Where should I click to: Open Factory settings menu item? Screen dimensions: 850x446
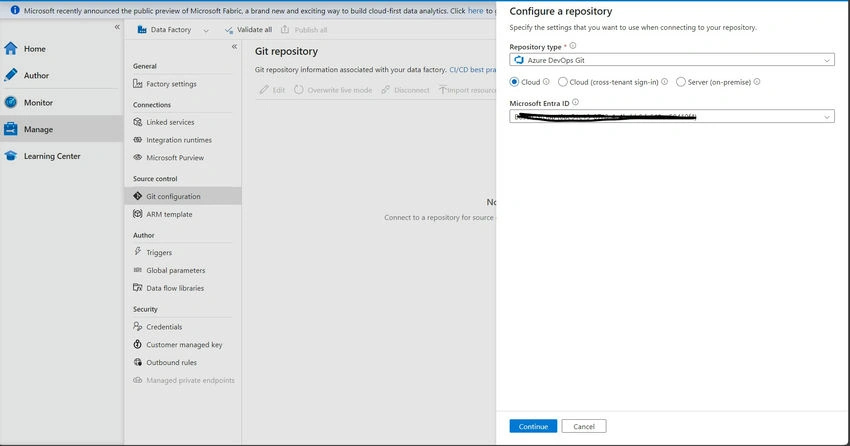[183, 83]
